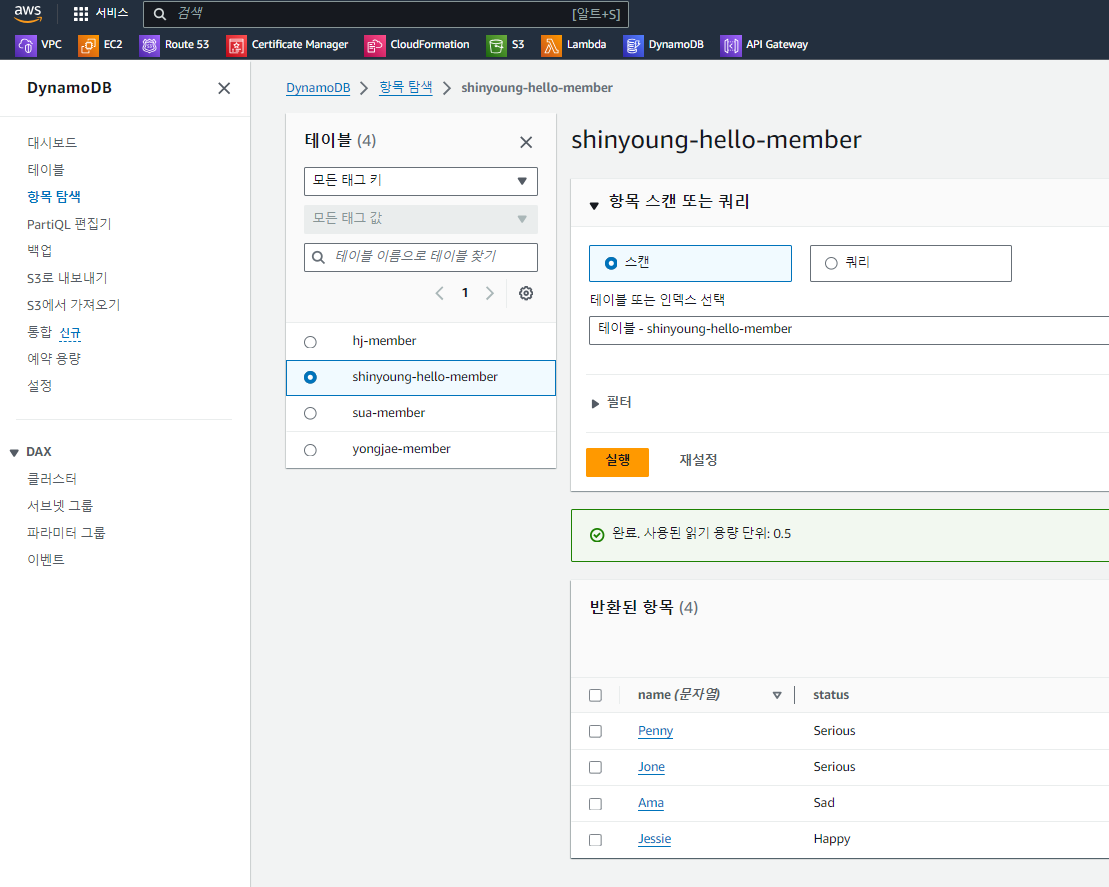Click the Certificate Manager shortcut icon

(236, 45)
